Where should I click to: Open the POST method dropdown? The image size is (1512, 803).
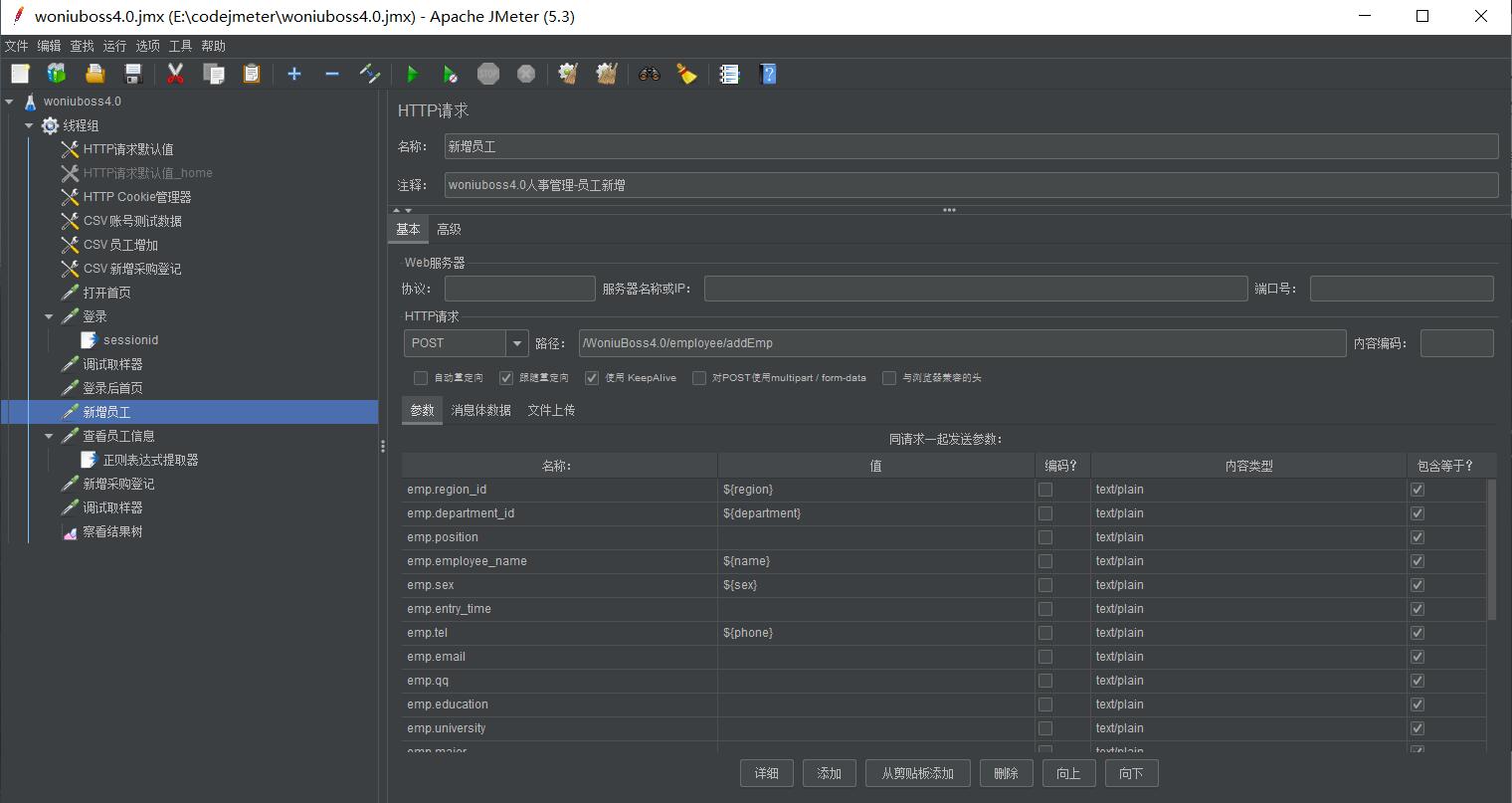(x=517, y=343)
